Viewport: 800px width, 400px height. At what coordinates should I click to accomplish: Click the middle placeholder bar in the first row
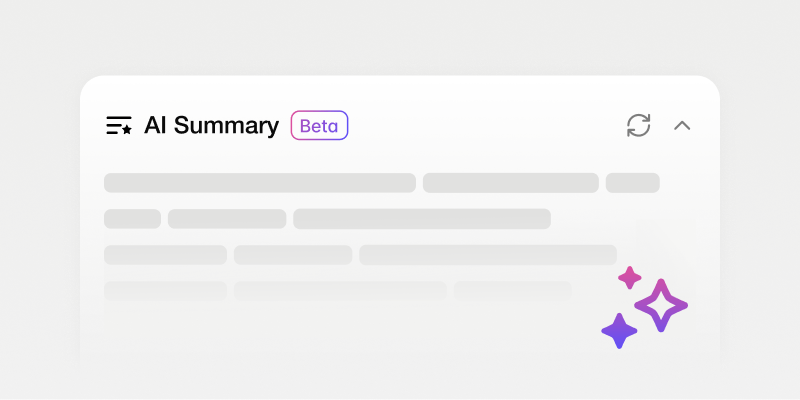point(510,183)
